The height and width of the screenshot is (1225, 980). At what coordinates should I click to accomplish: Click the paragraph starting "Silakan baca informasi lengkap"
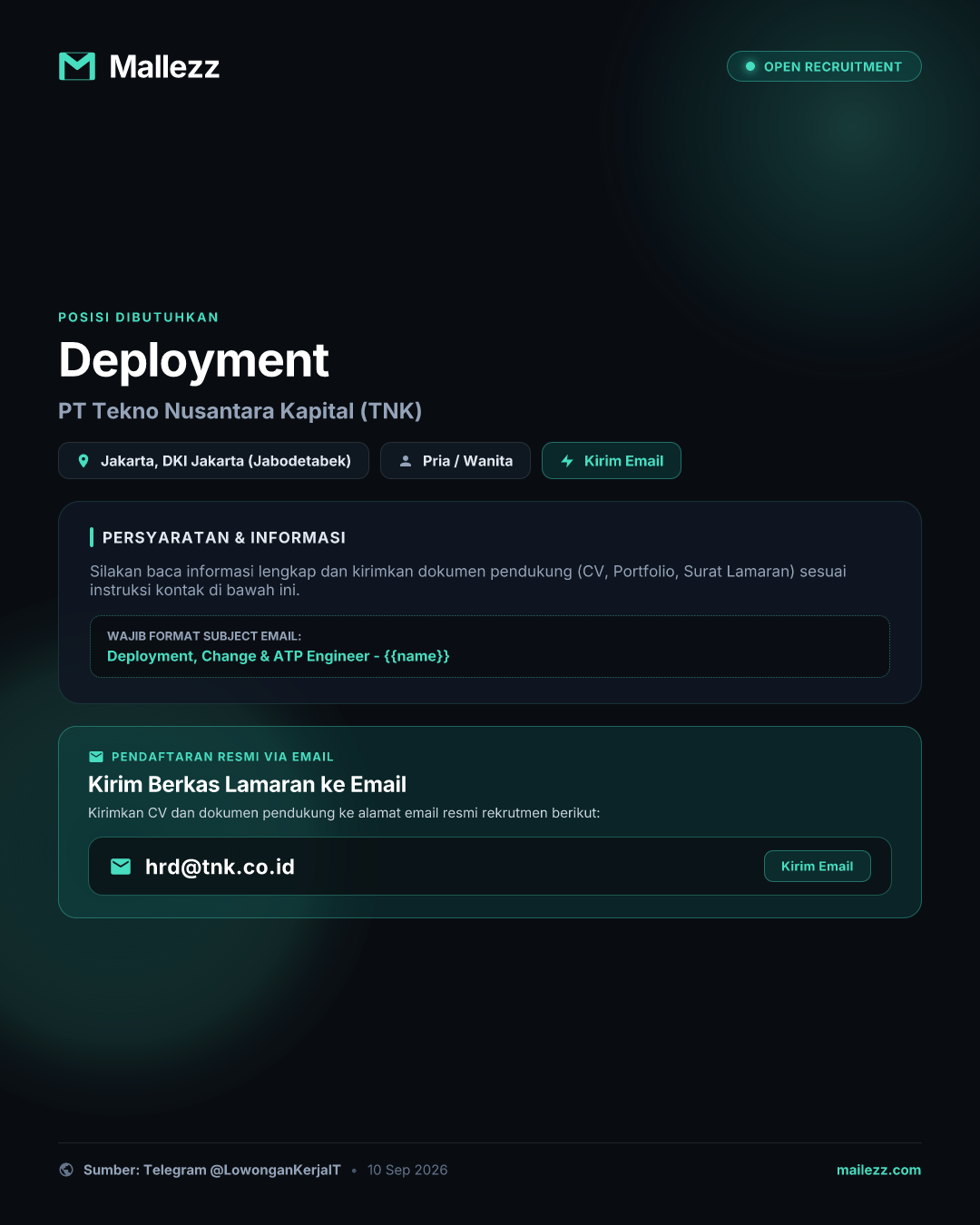tap(468, 581)
